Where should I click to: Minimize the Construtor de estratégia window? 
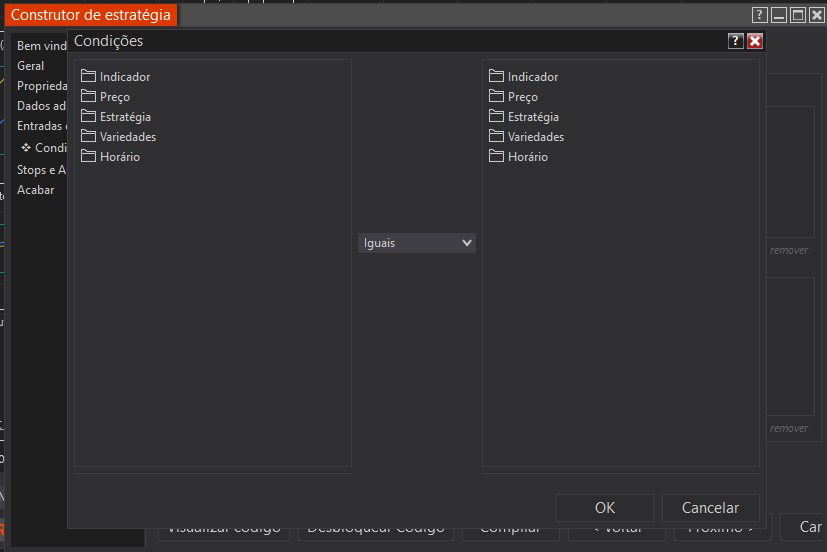tap(778, 15)
